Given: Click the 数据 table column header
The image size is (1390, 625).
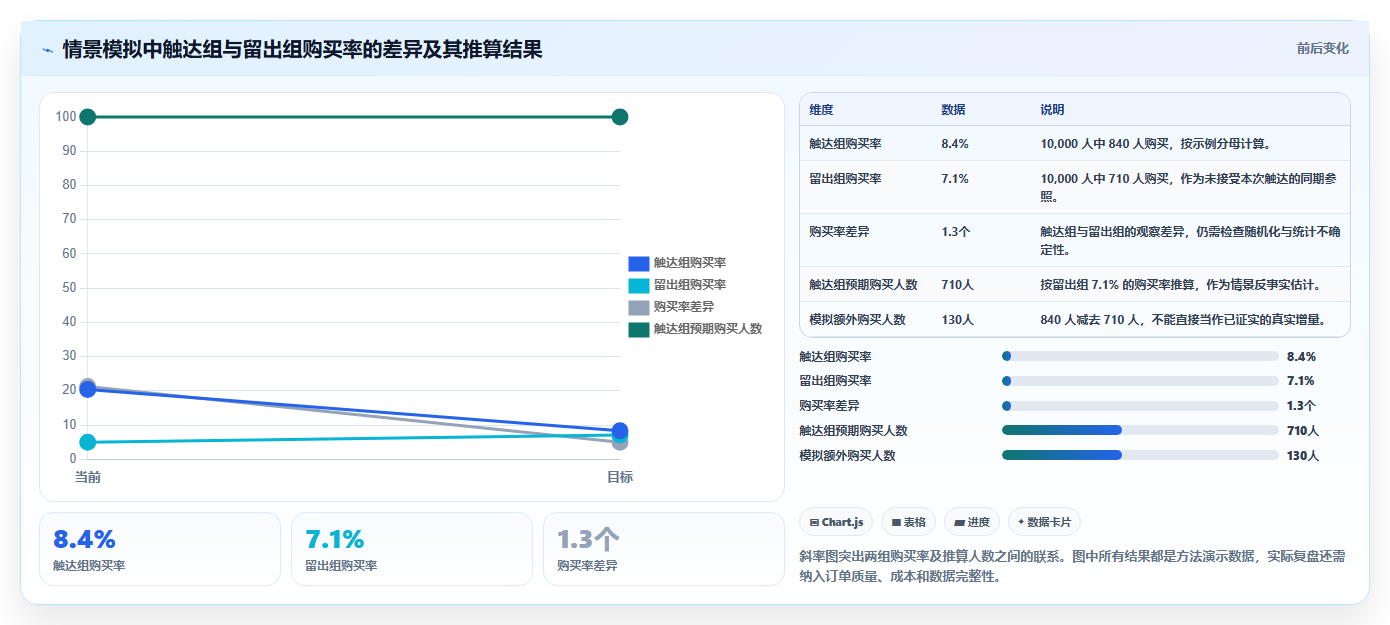Looking at the screenshot, I should point(953,109).
